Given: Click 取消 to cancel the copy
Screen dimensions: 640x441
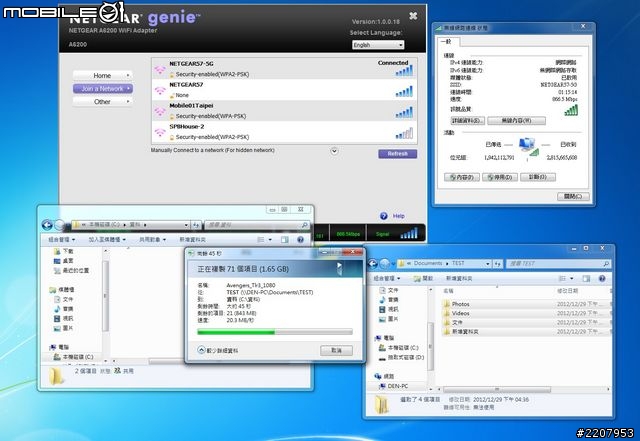Looking at the screenshot, I should pos(336,350).
